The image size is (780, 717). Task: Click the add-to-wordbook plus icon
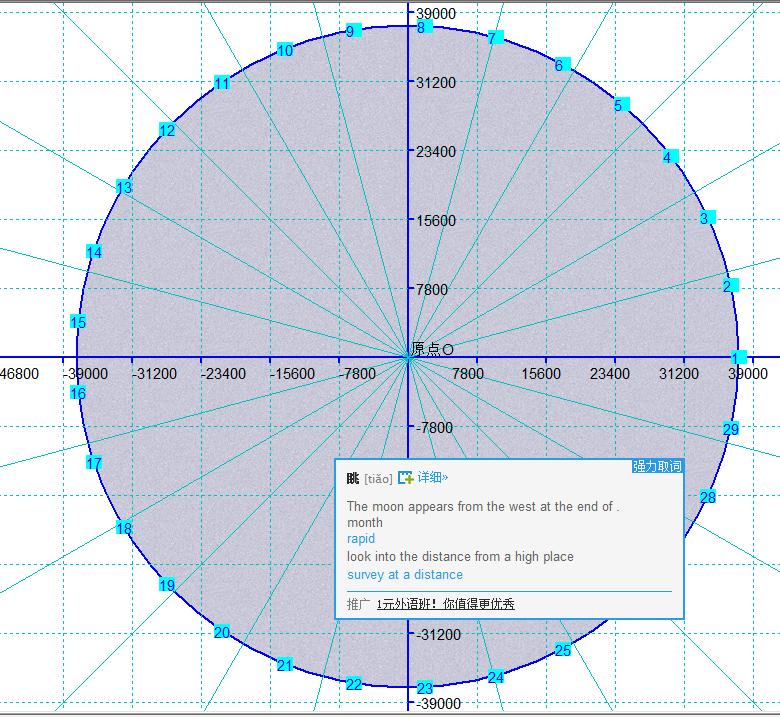(405, 477)
